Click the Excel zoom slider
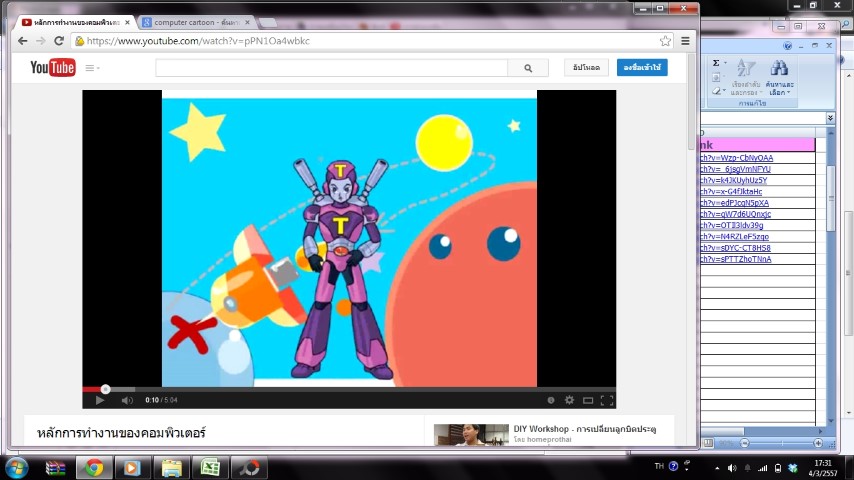The width and height of the screenshot is (854, 480). coord(781,443)
